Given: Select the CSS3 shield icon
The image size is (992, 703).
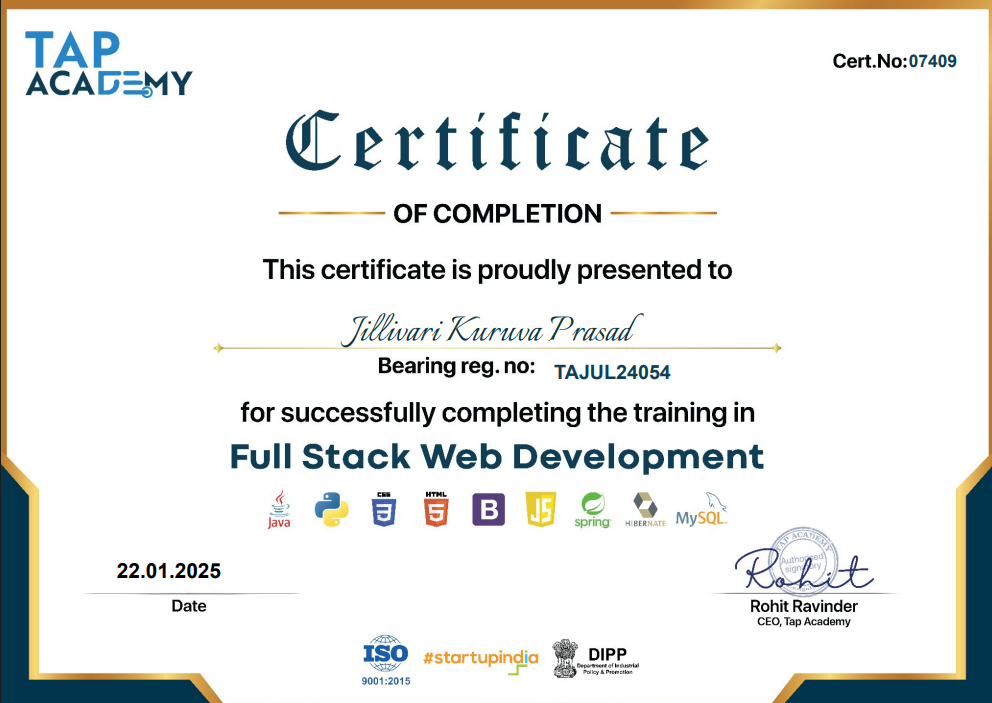Looking at the screenshot, I should (x=383, y=510).
